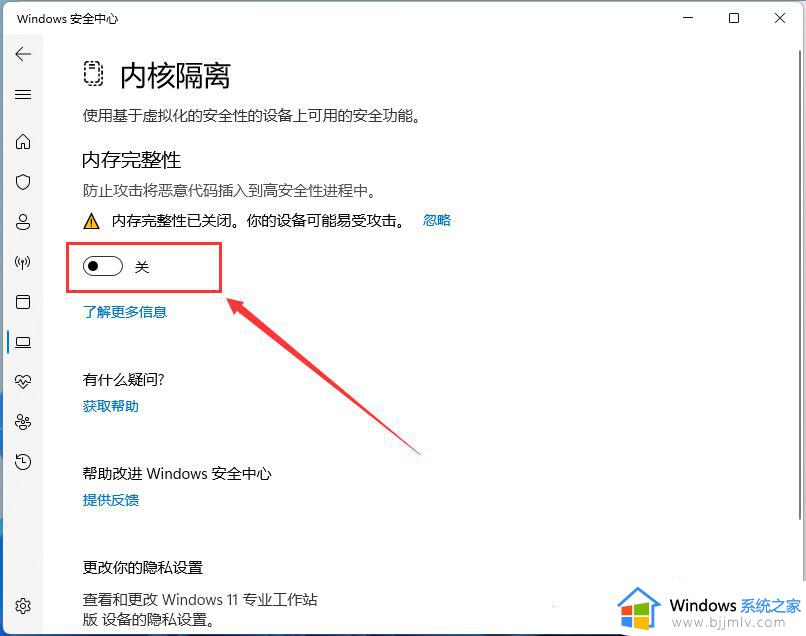Open the Family options icon
806x636 pixels.
tap(23, 422)
